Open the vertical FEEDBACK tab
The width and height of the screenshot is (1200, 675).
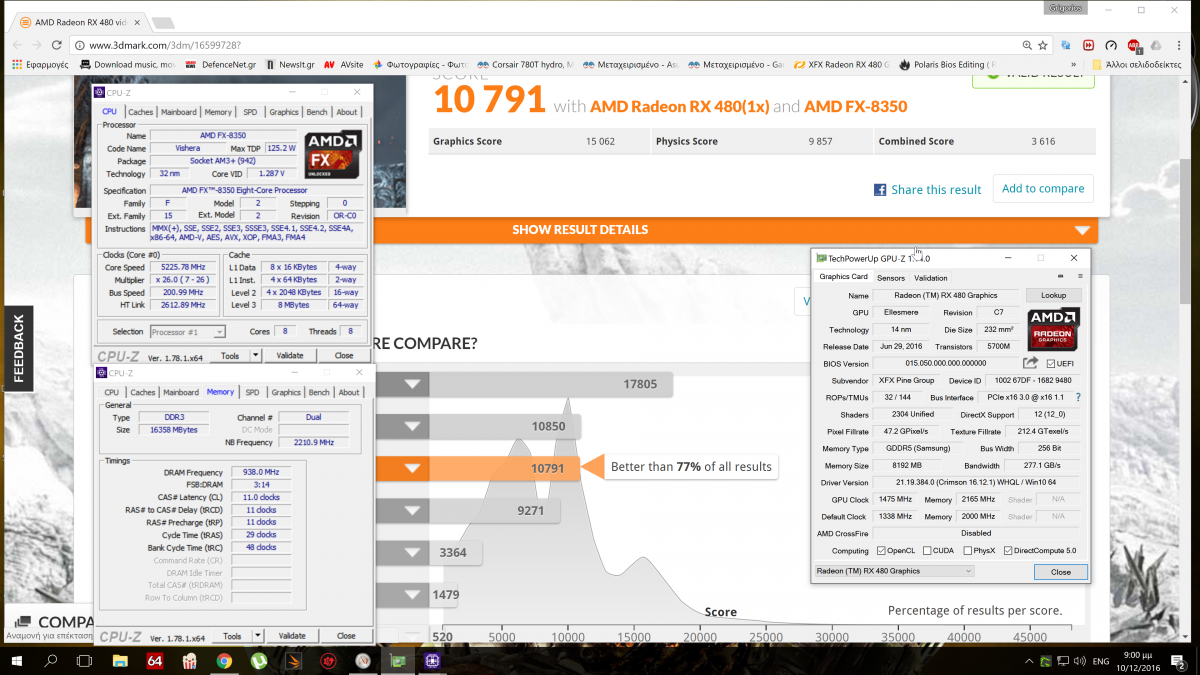pyautogui.click(x=18, y=347)
